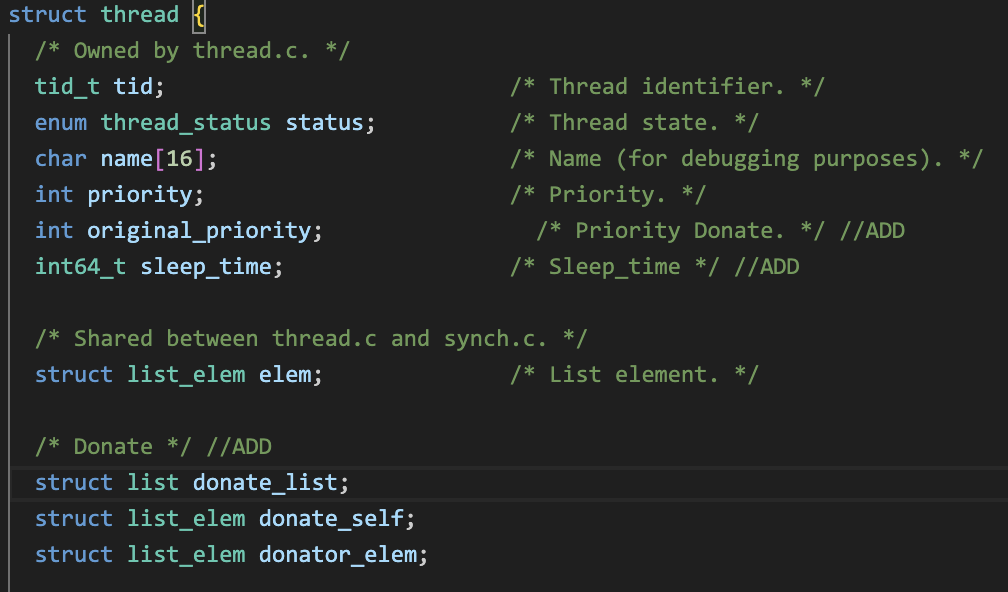This screenshot has height=592, width=1008.
Task: Place cursor on tid_t type name
Action: [68, 87]
